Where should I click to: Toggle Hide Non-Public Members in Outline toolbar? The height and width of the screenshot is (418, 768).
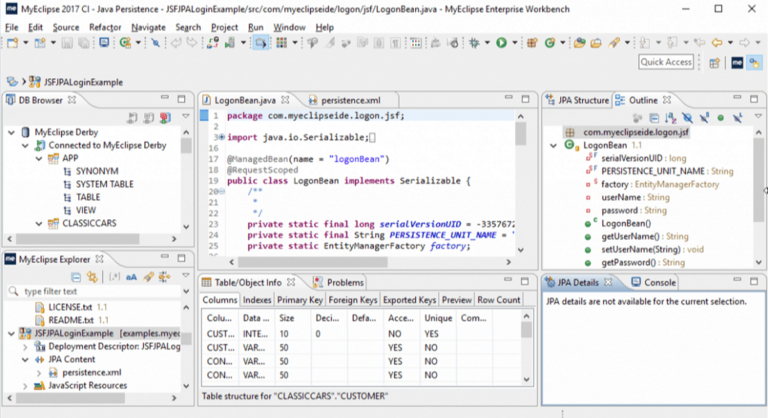point(720,118)
